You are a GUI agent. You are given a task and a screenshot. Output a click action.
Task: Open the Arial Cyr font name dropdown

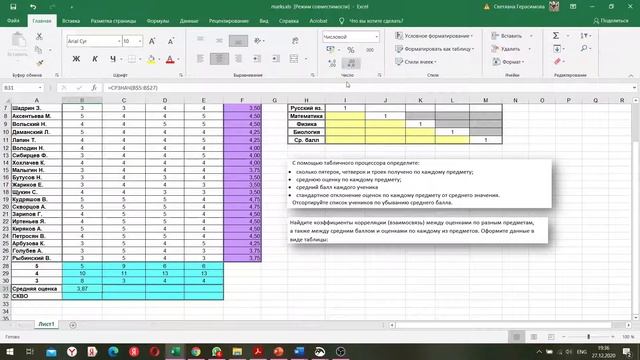(x=119, y=41)
